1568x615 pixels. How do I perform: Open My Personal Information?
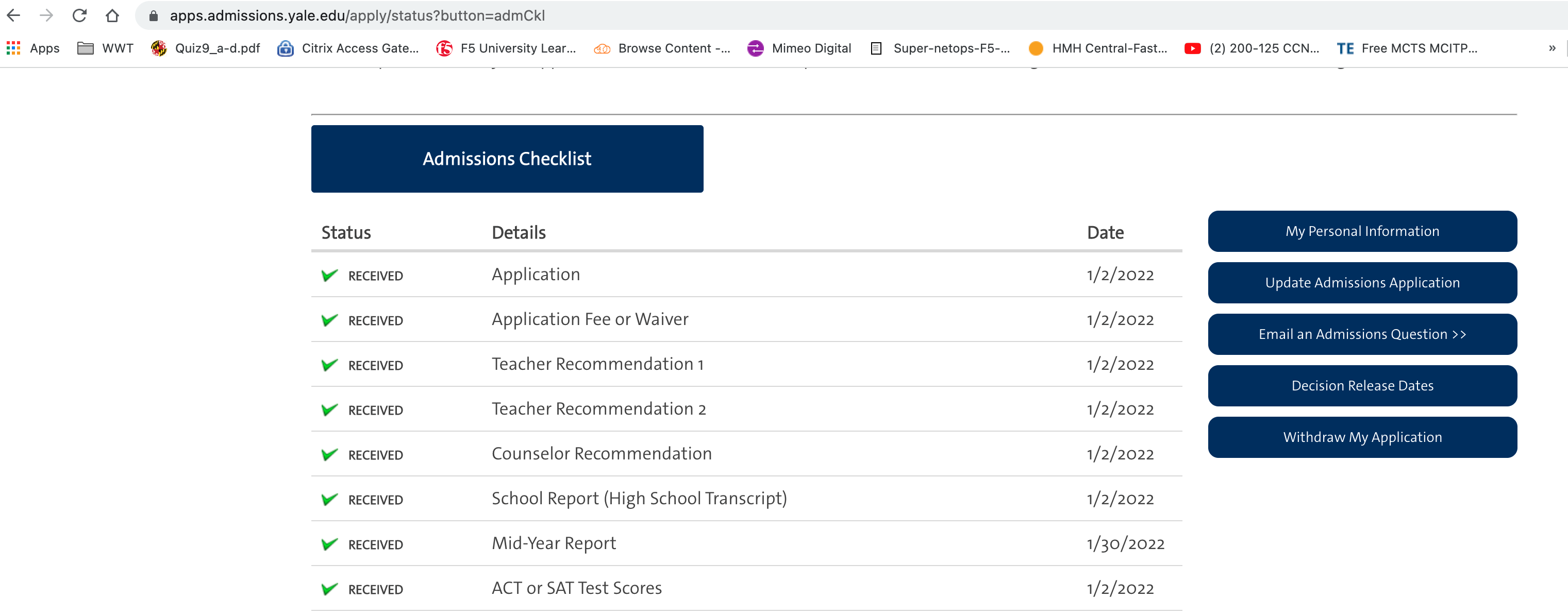1362,231
